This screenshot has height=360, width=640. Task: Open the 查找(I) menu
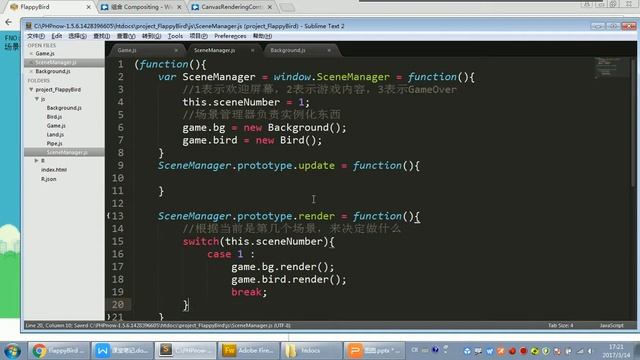point(102,36)
